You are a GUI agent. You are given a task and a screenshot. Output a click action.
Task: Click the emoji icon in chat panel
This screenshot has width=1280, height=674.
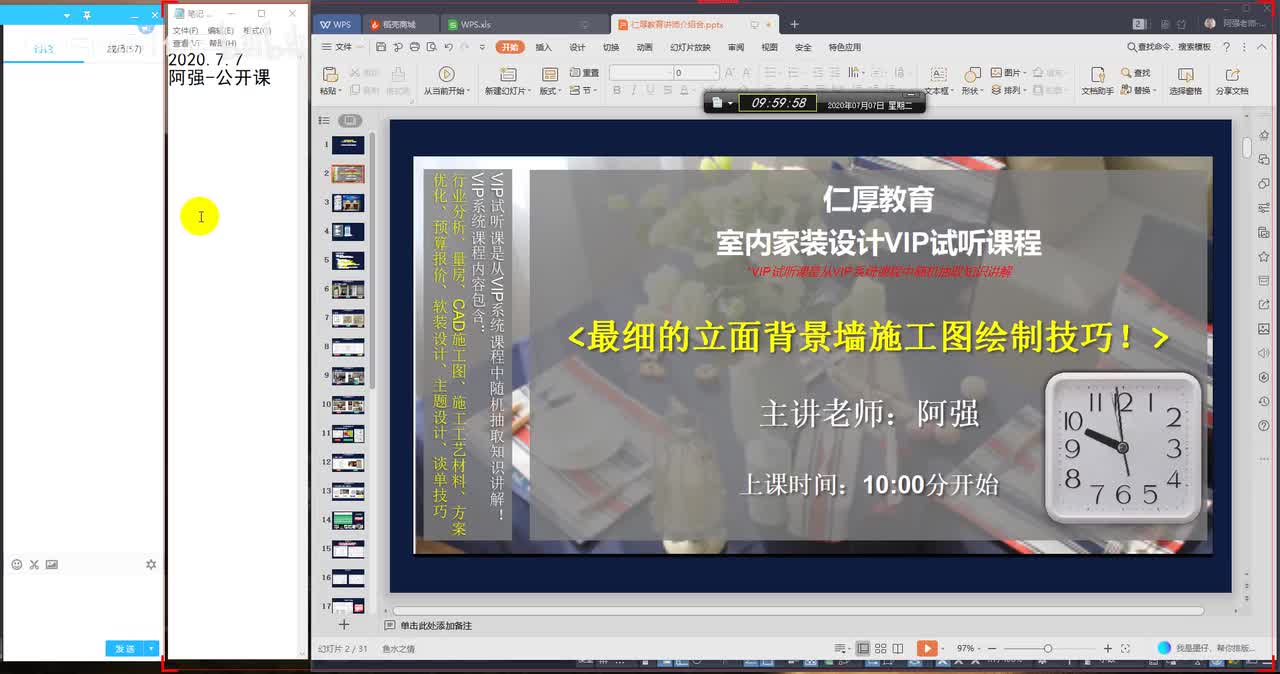pyautogui.click(x=16, y=564)
